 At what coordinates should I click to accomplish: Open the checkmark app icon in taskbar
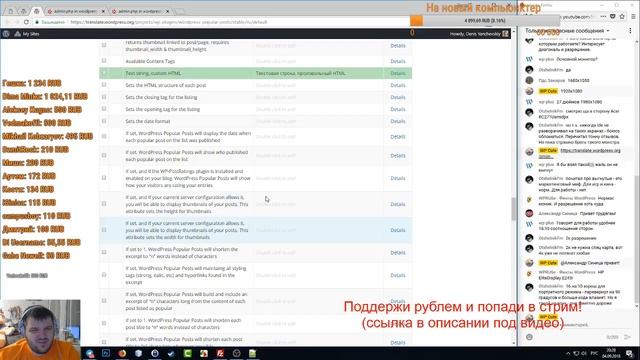tap(171, 353)
